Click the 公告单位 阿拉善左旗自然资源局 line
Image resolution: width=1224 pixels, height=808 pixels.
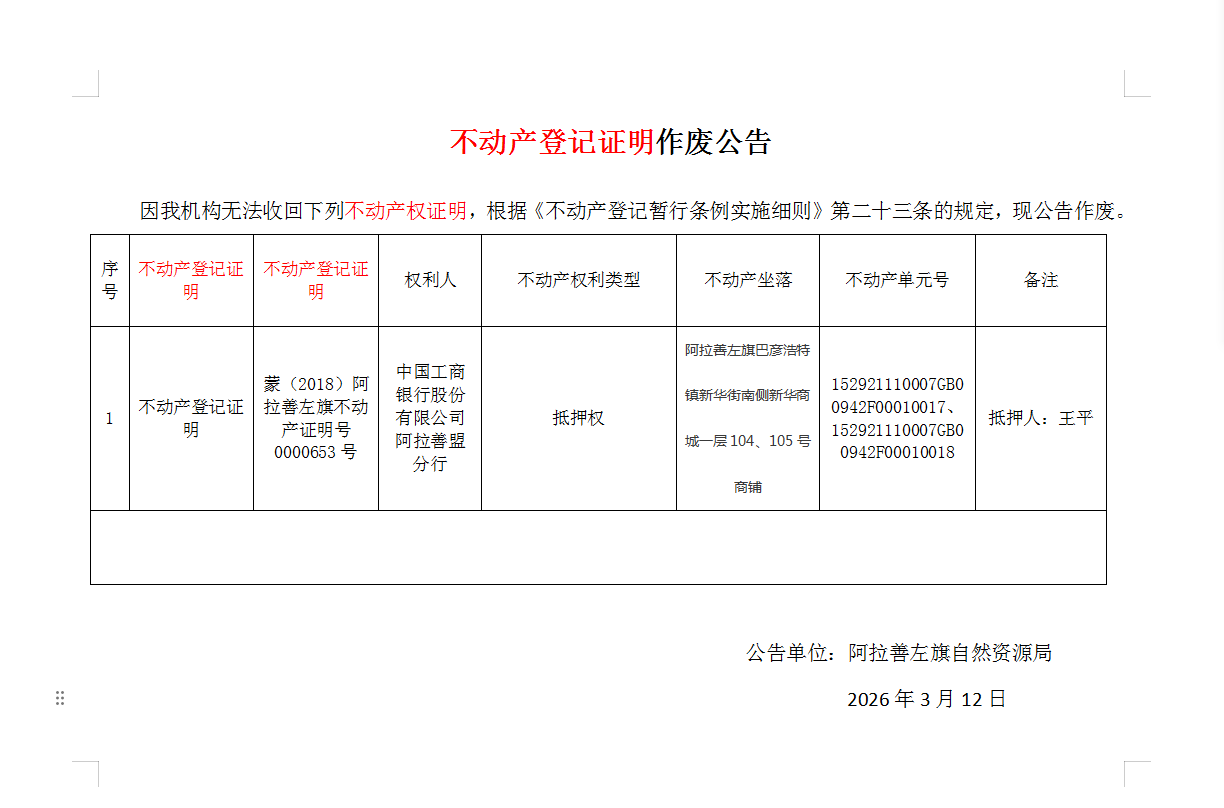(x=898, y=653)
